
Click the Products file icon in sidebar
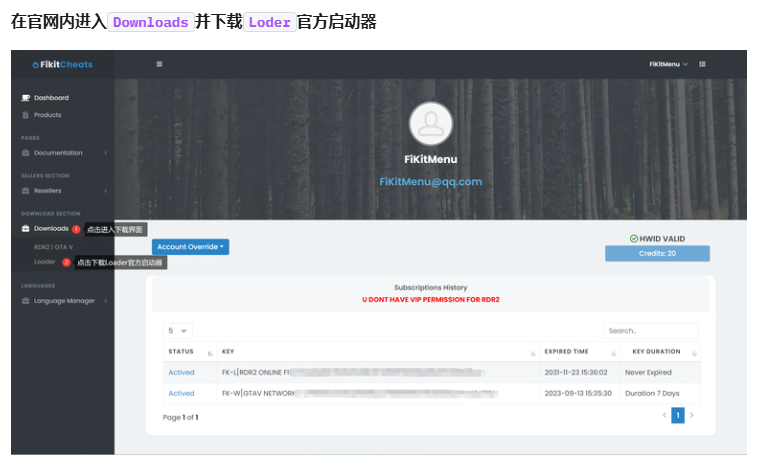coord(26,115)
